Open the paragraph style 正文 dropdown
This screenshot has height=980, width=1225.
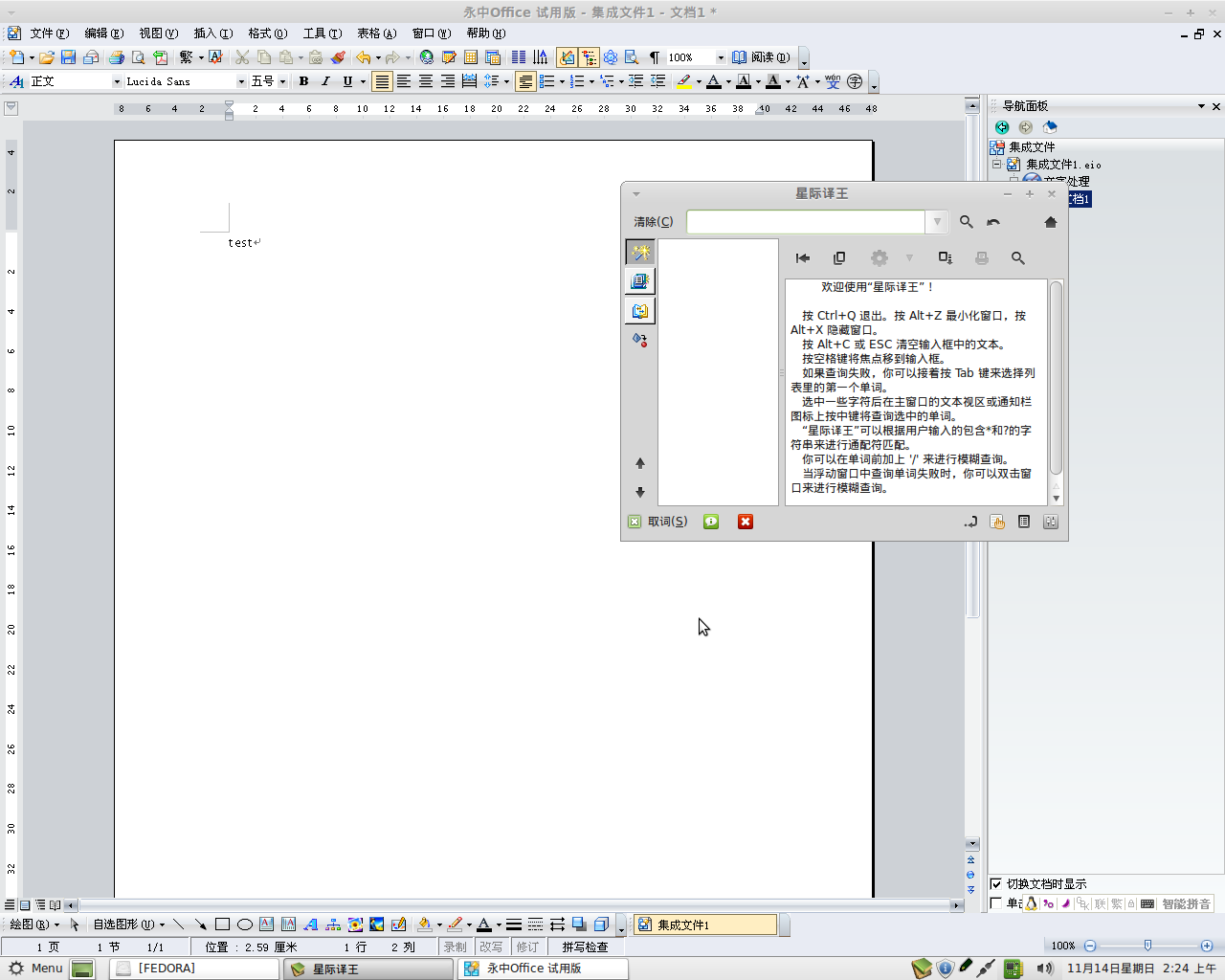117,81
